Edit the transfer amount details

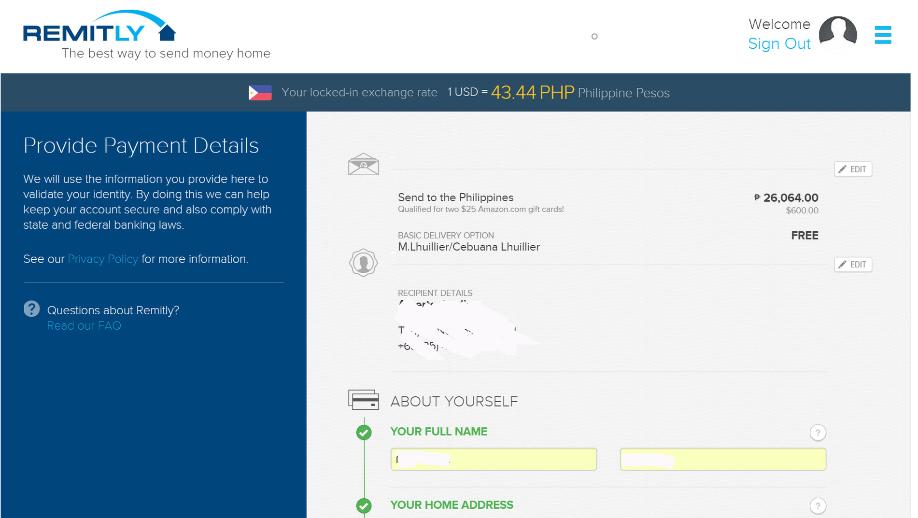853,169
